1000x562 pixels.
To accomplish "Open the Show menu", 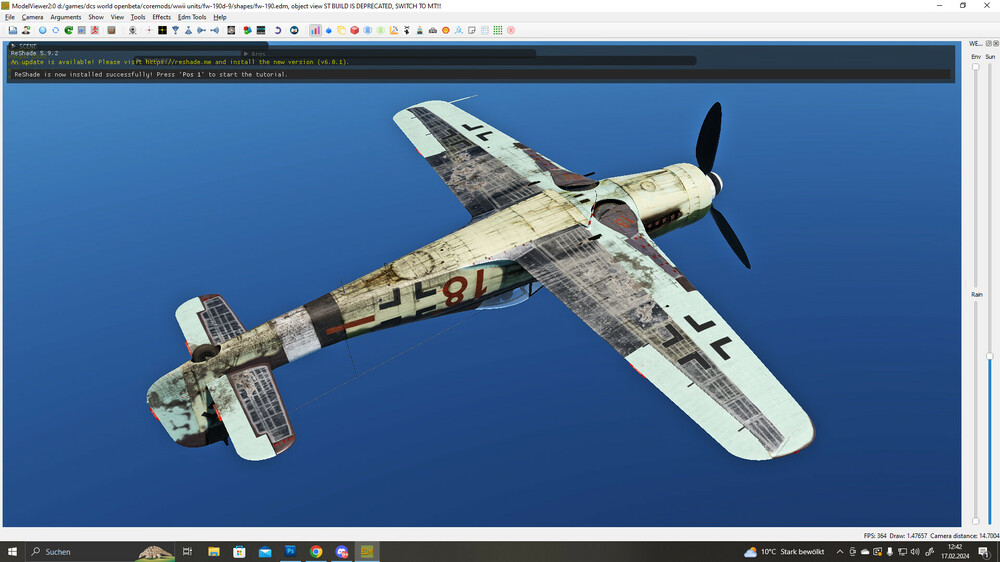I will coord(96,17).
